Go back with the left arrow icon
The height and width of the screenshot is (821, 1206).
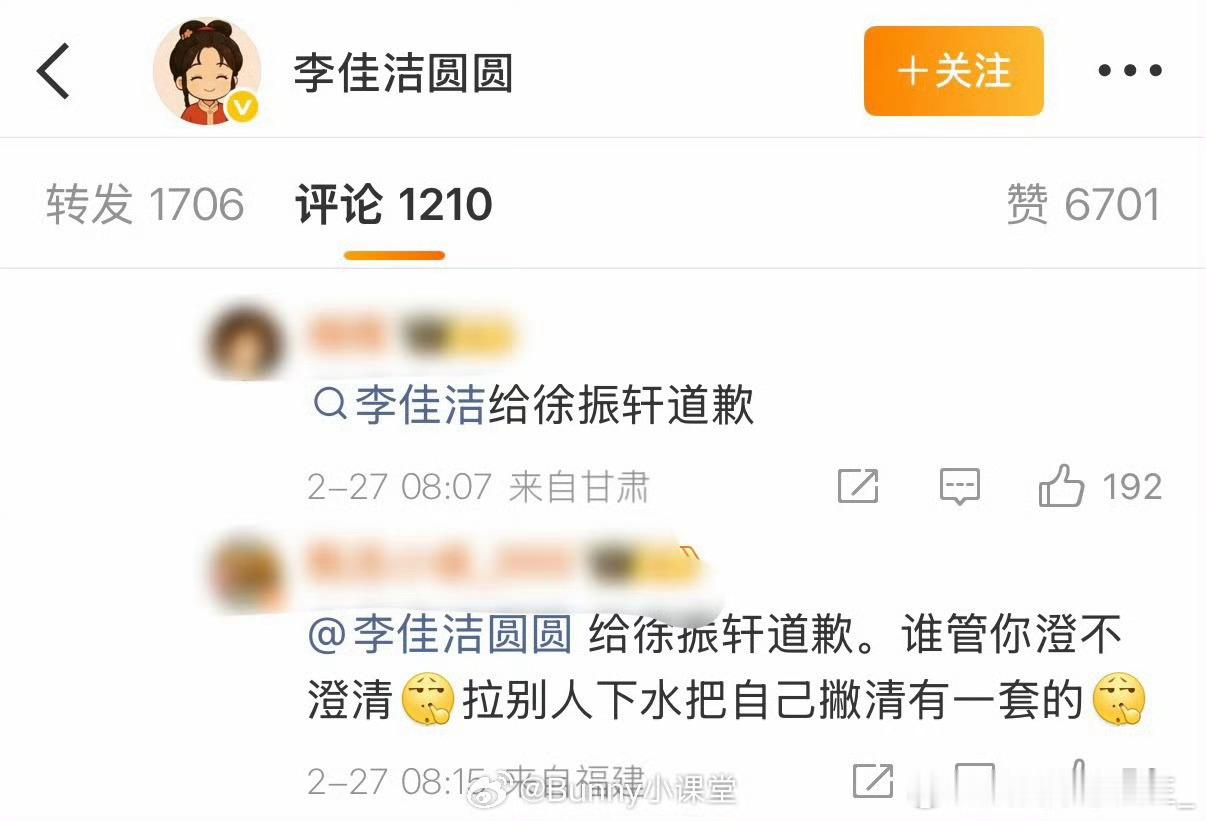(x=53, y=72)
